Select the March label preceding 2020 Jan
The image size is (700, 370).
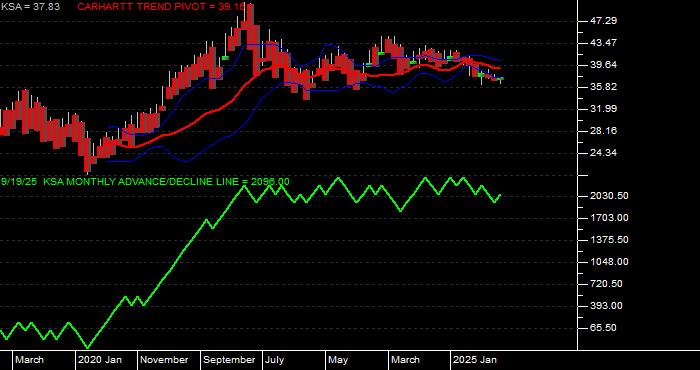pyautogui.click(x=29, y=360)
